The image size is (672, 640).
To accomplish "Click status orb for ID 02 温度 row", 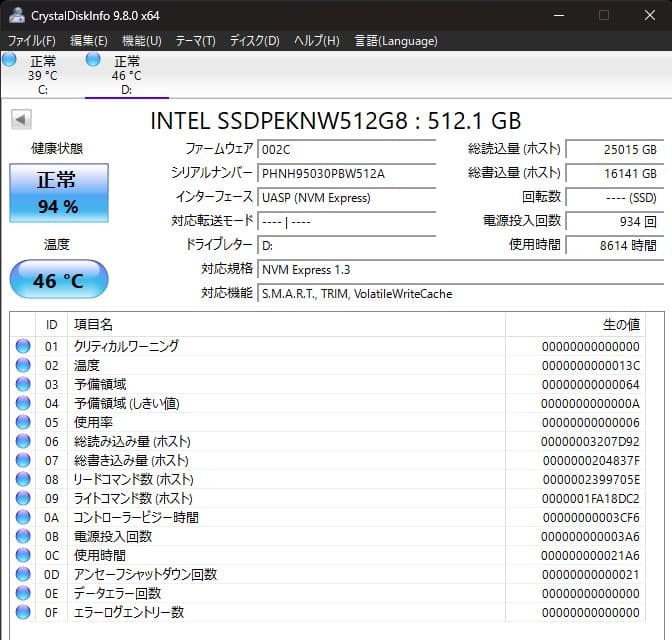I will tap(23, 365).
